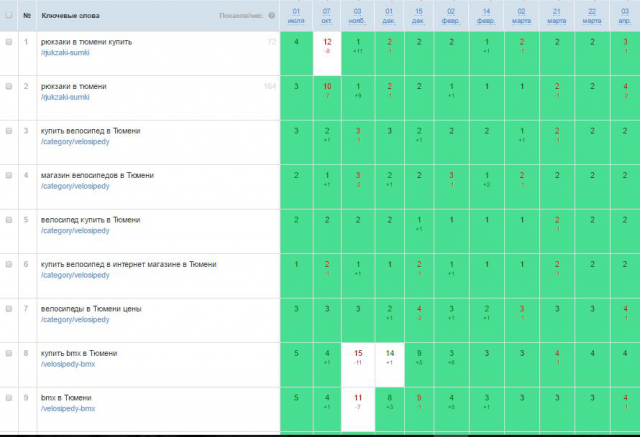Click the help icon beside Показов/мес.
The height and width of the screenshot is (437, 640).
(x=271, y=16)
